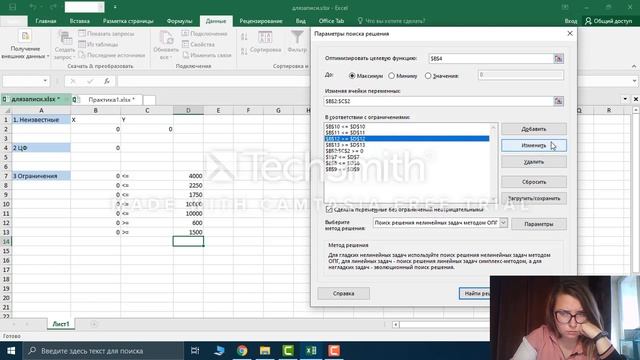Expand the formula bar
Viewport: 640px width, 360px height.
click(x=634, y=81)
